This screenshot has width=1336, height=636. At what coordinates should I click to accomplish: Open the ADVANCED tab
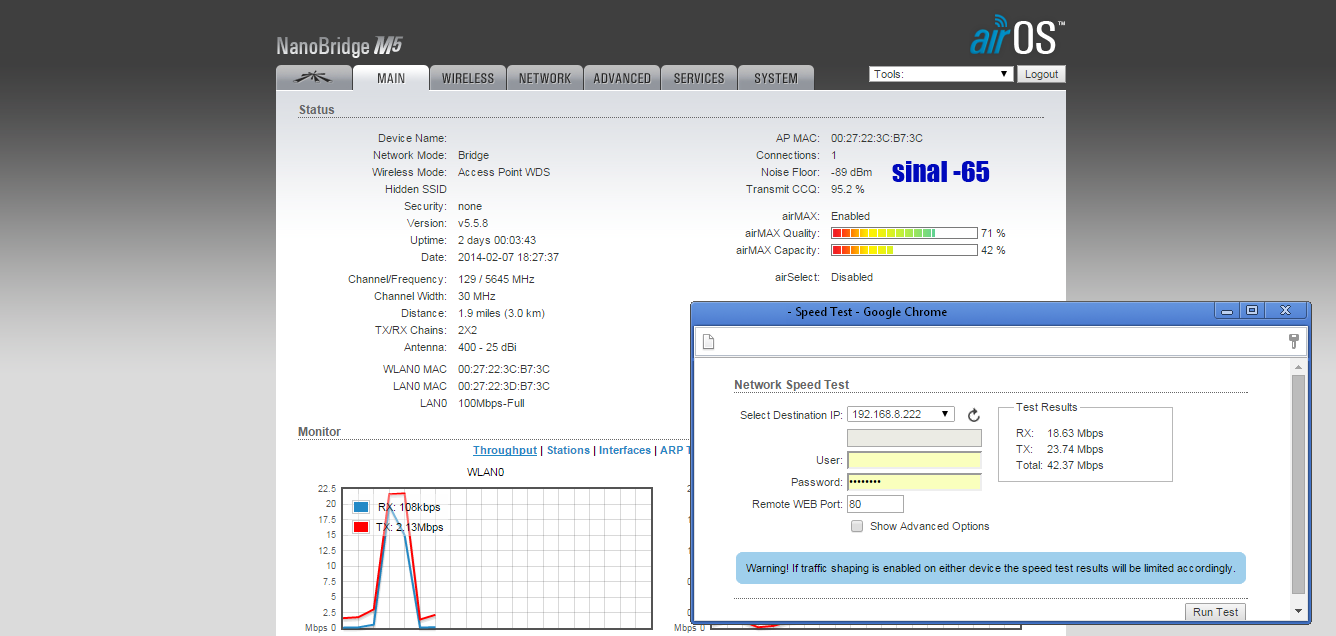622,78
